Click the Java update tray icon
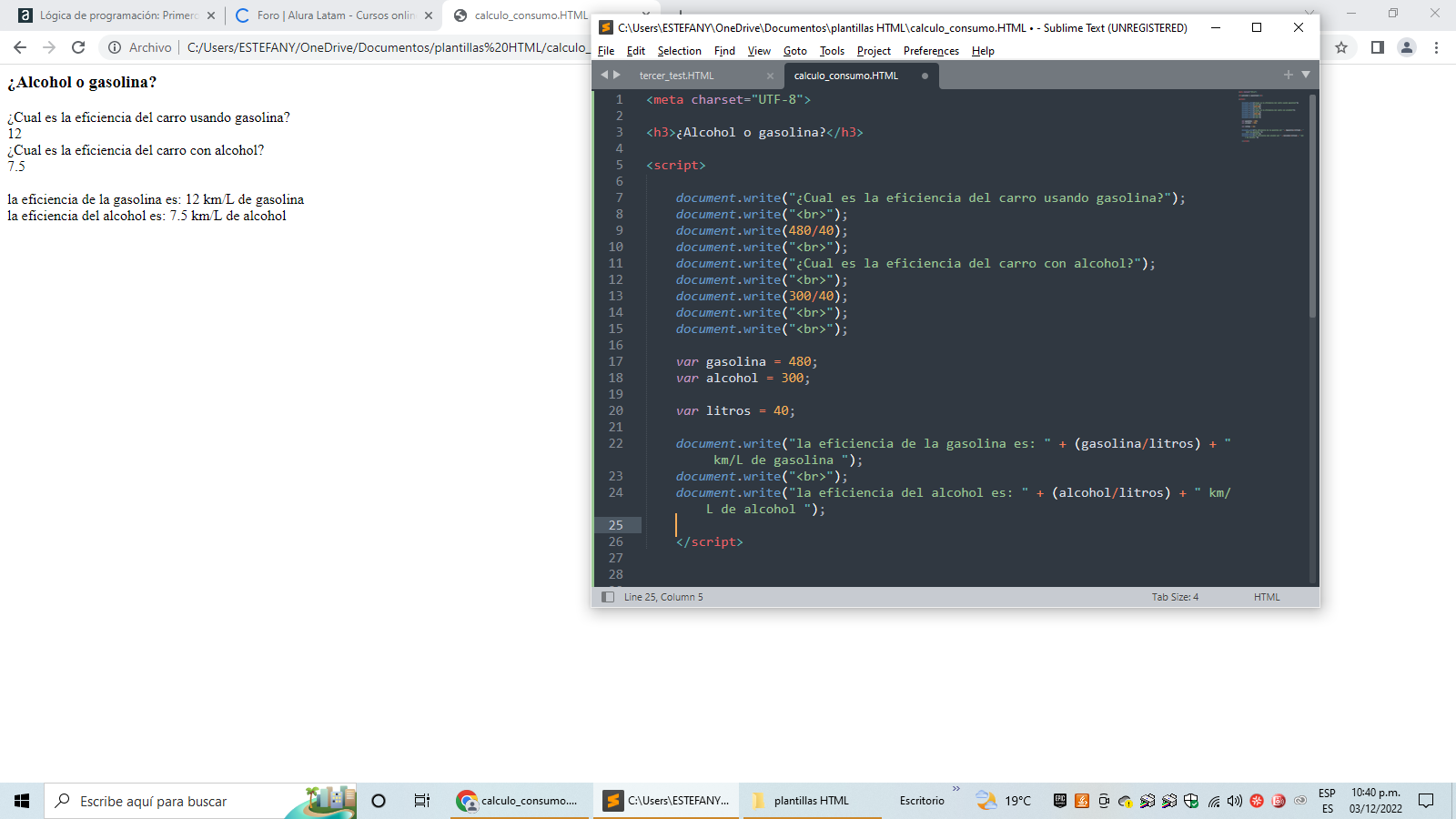Image resolution: width=1456 pixels, height=819 pixels. [x=1082, y=801]
